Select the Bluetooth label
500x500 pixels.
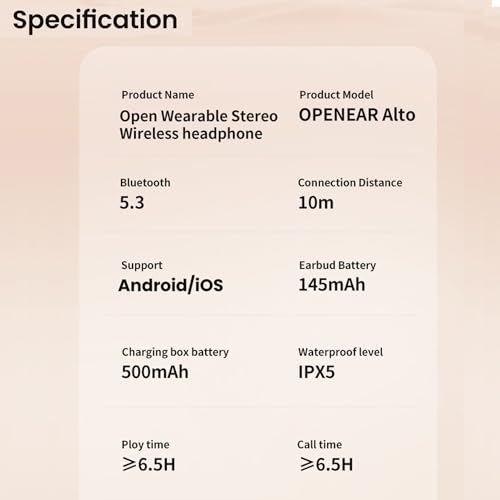[x=145, y=183]
